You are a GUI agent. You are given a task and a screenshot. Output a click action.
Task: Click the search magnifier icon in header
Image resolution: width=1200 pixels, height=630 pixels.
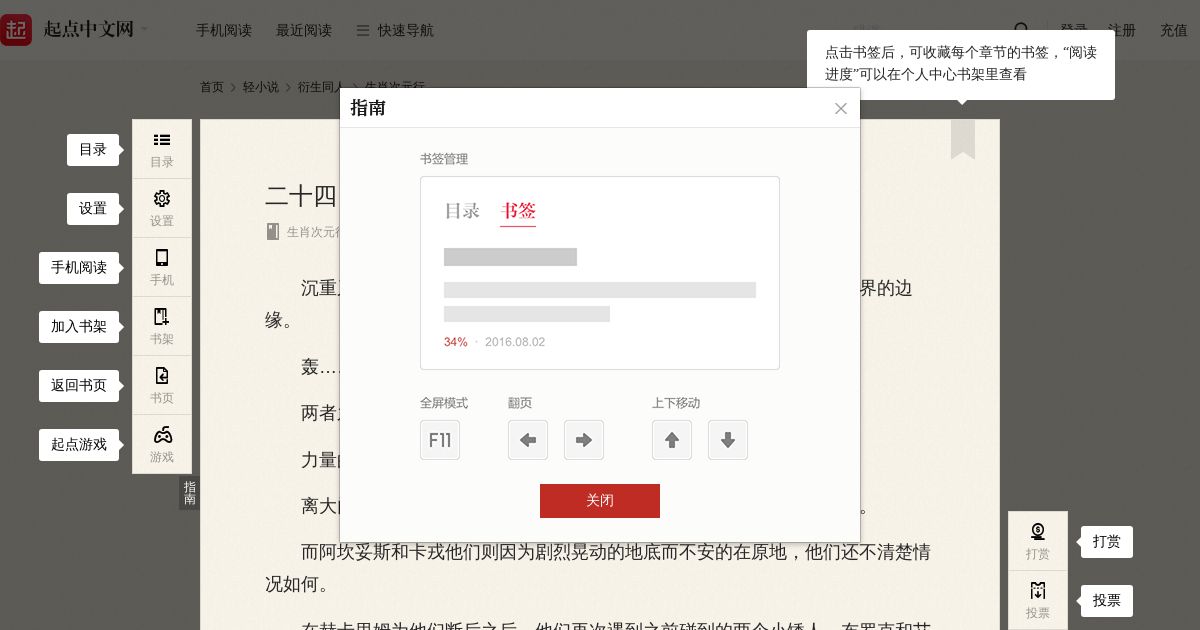(1021, 30)
